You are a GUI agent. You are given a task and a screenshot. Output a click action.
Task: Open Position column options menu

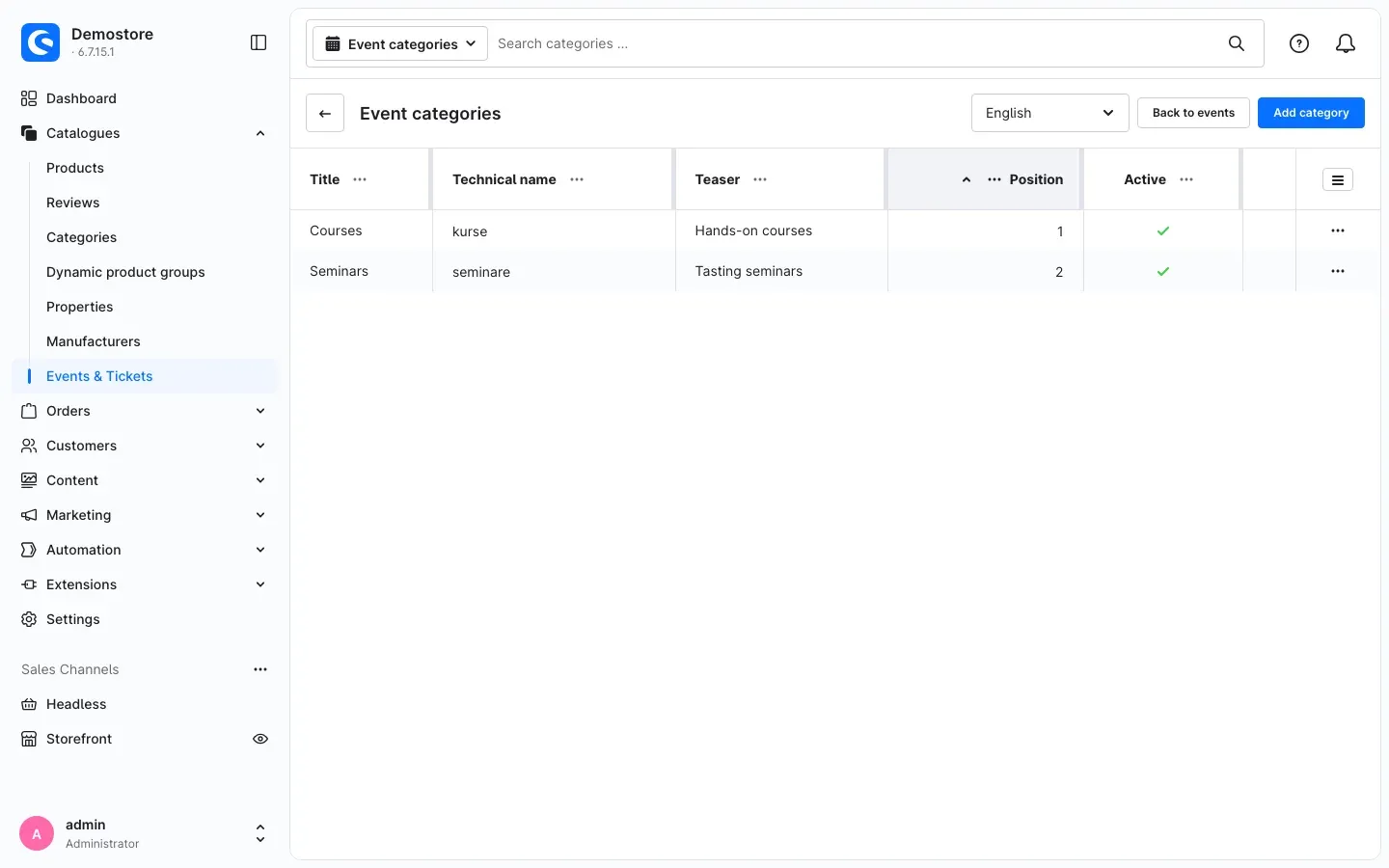tap(994, 179)
